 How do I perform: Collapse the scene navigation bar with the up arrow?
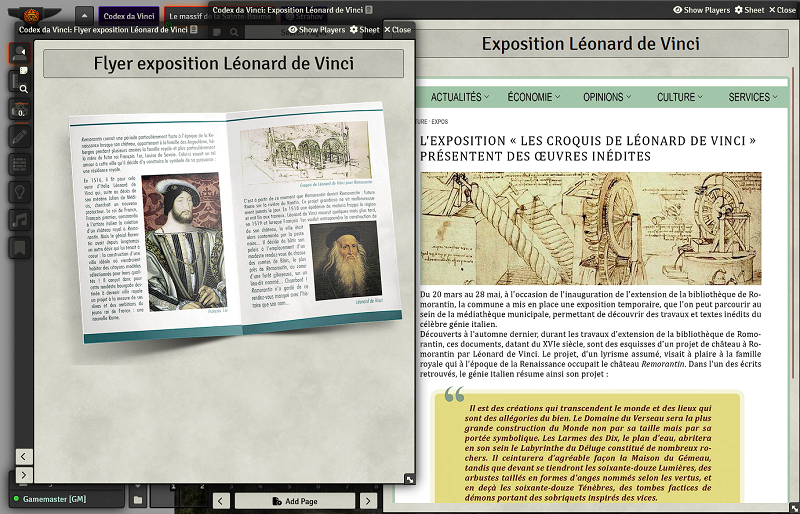[85, 16]
